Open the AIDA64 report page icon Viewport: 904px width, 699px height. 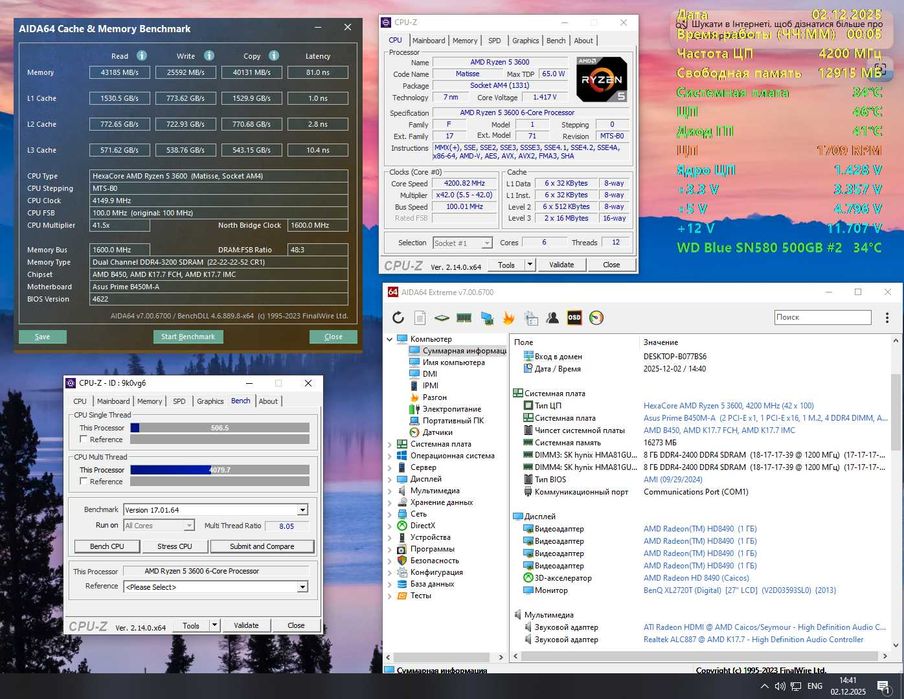[420, 318]
